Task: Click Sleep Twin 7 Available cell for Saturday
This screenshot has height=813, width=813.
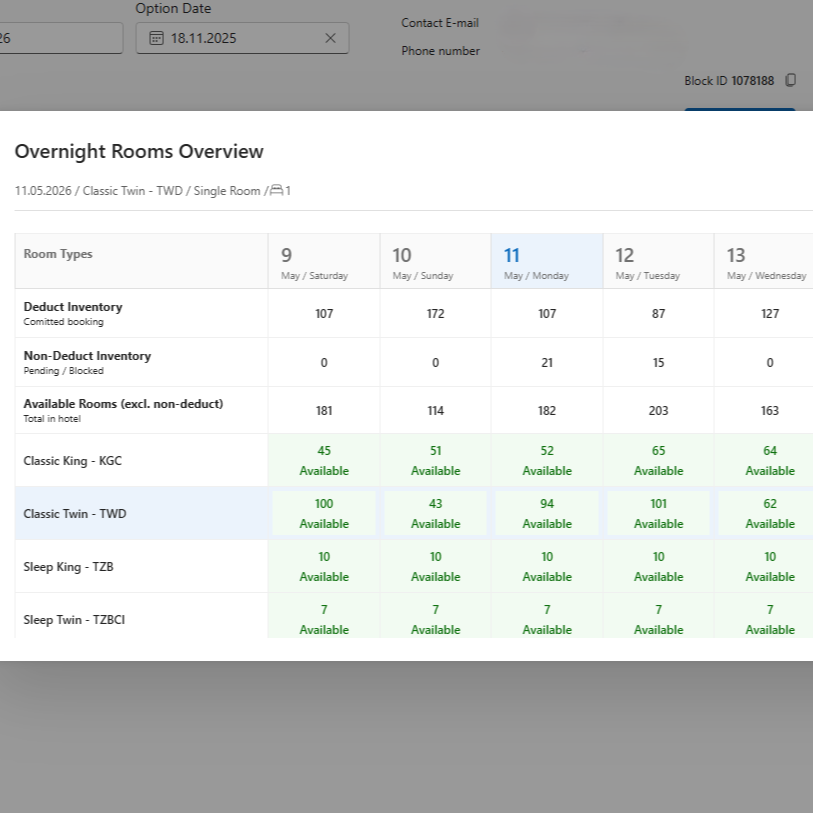Action: pos(324,616)
